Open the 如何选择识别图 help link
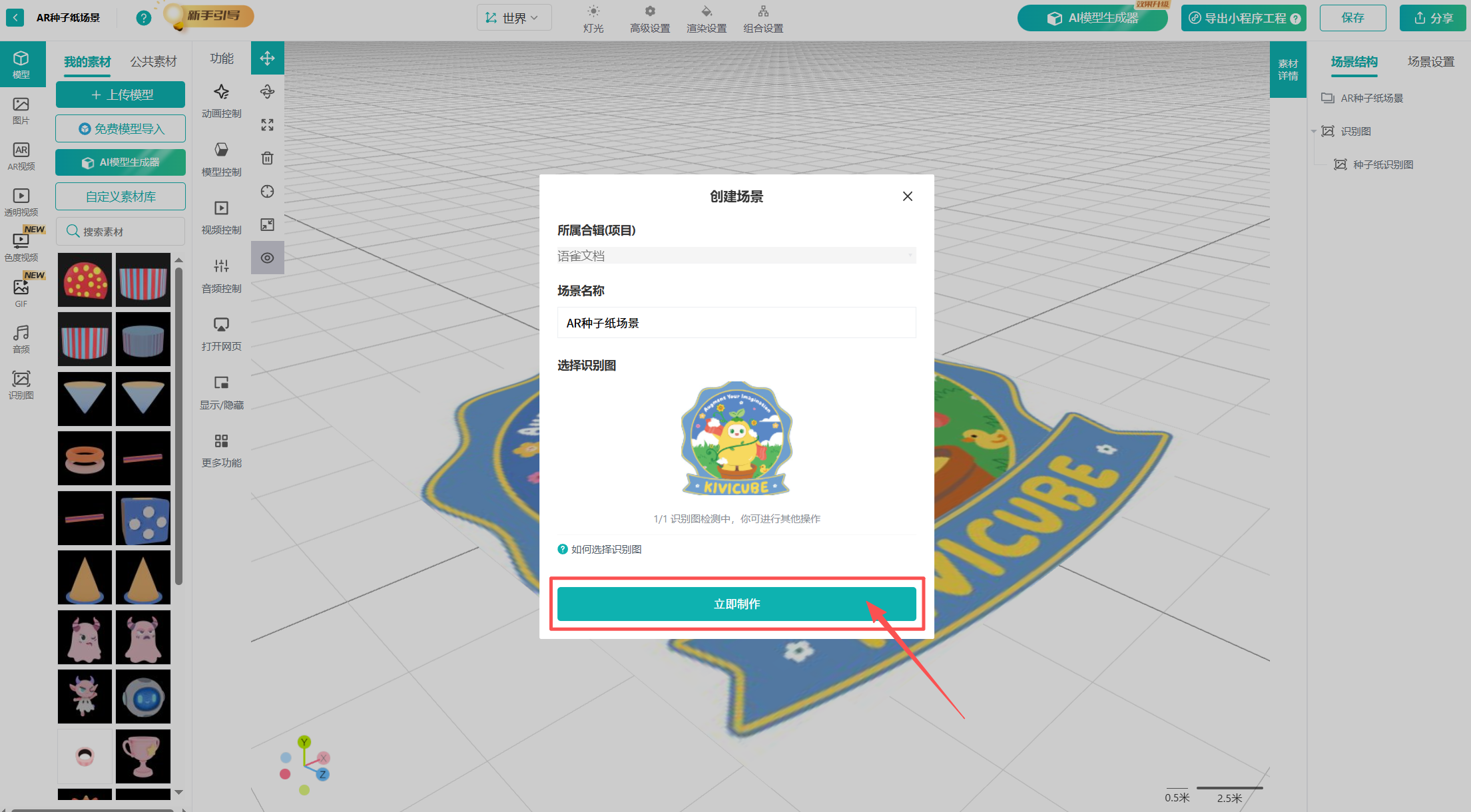 [605, 549]
